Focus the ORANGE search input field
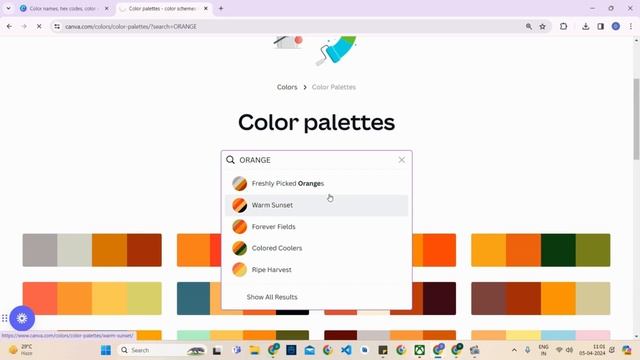The height and width of the screenshot is (360, 640). click(x=316, y=160)
